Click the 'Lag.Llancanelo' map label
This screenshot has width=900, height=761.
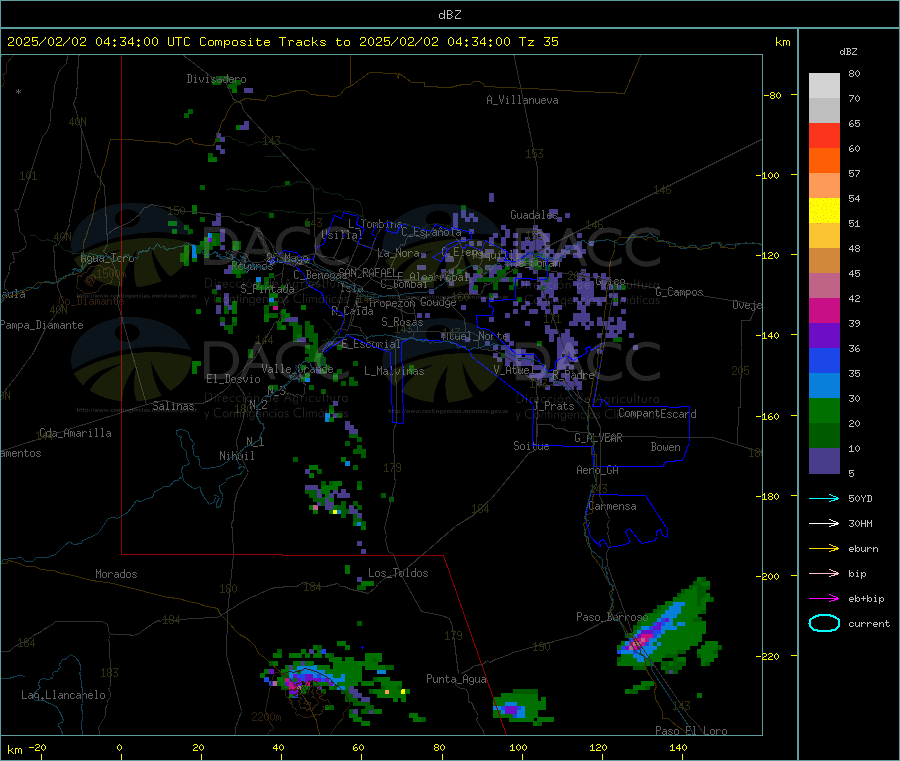click(x=63, y=695)
